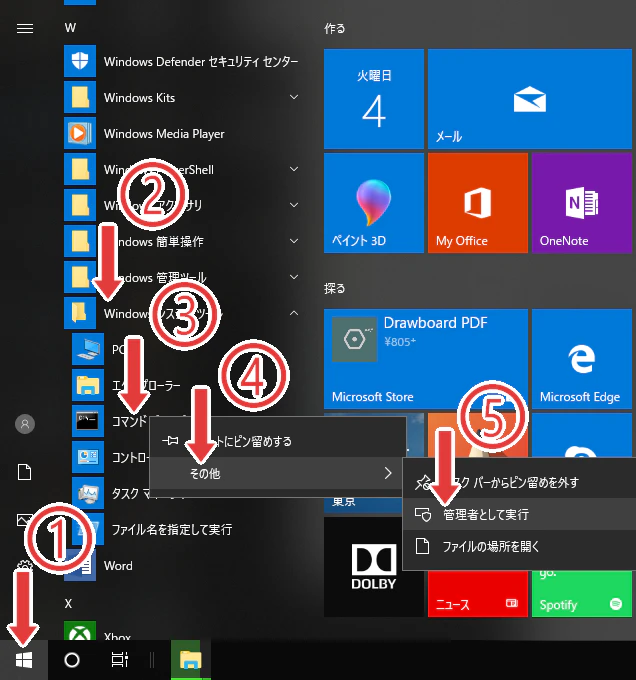Screen dimensions: 636x680
Task: Launch Windows Media Player icon
Action: (80, 133)
